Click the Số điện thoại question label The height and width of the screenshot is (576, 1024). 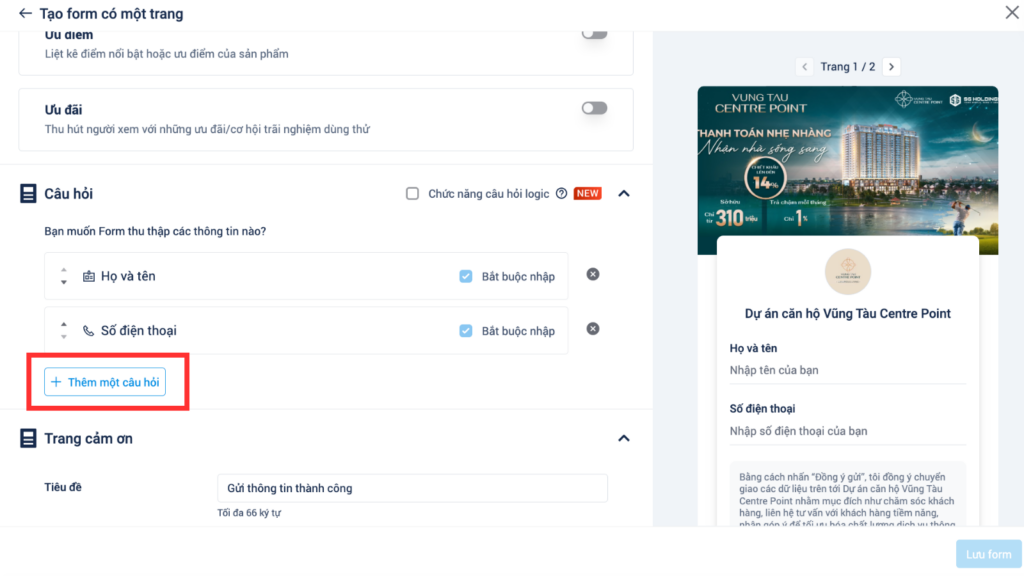pos(138,330)
